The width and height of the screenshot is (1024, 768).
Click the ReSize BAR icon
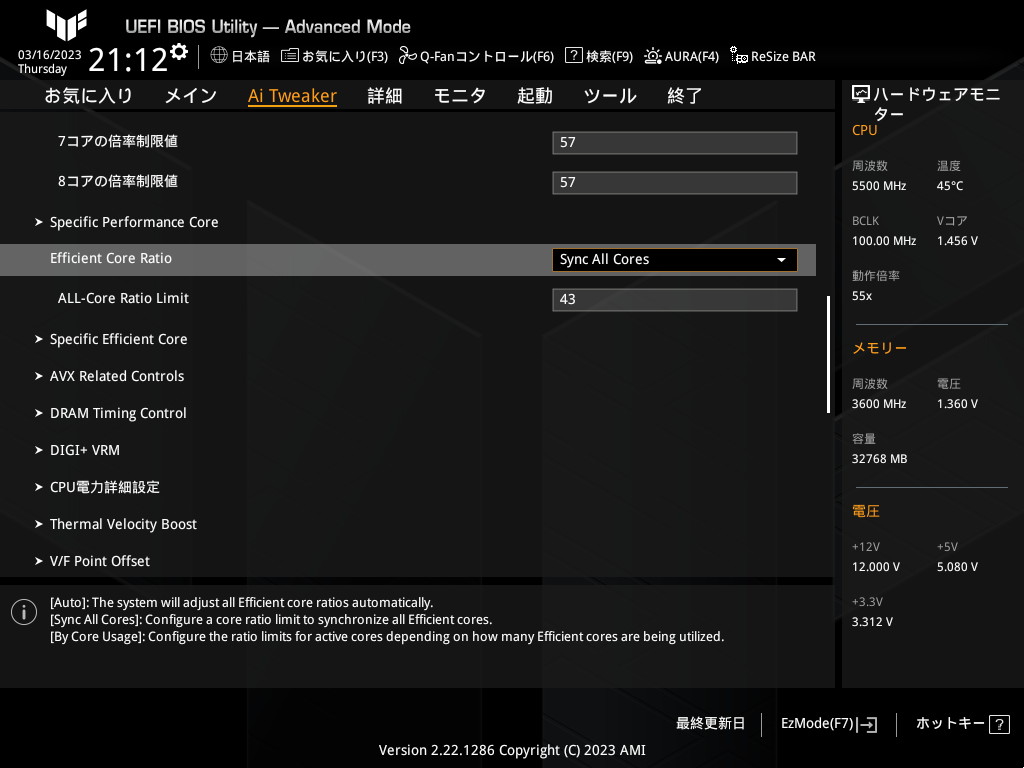[x=739, y=56]
